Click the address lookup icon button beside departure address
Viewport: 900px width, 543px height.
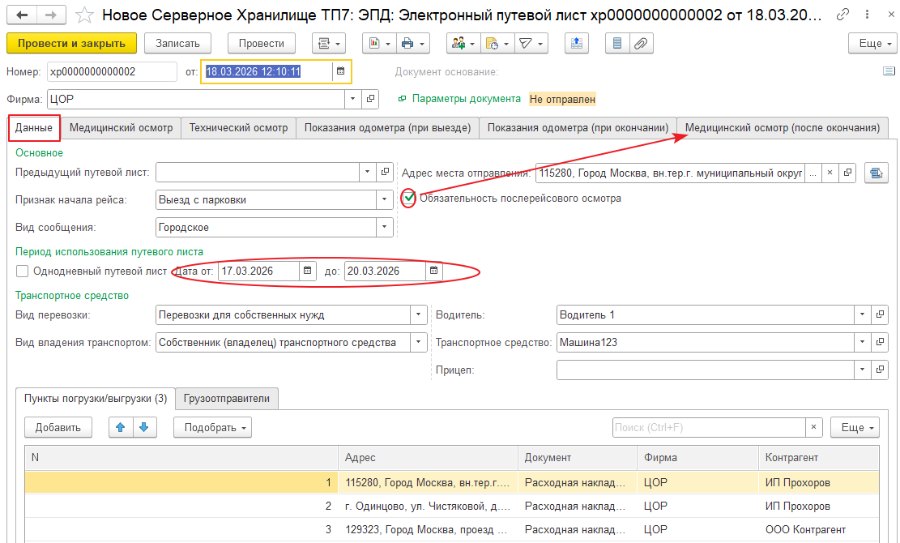(x=876, y=172)
